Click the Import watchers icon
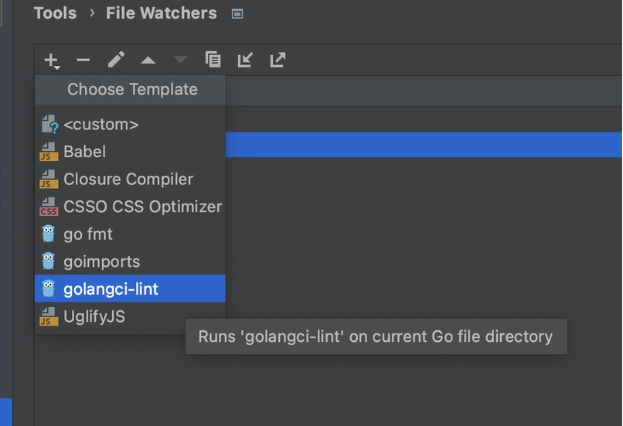Screen dimensions: 623x426 click(245, 61)
